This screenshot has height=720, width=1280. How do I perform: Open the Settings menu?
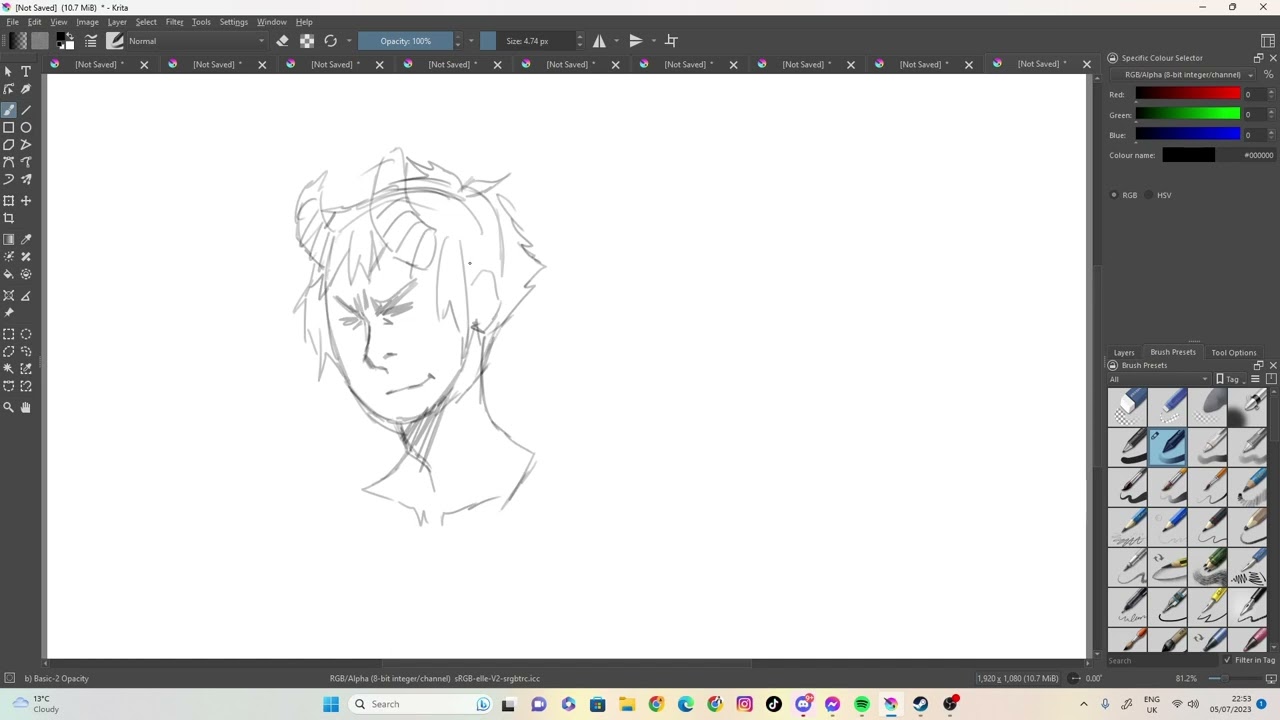(x=233, y=22)
